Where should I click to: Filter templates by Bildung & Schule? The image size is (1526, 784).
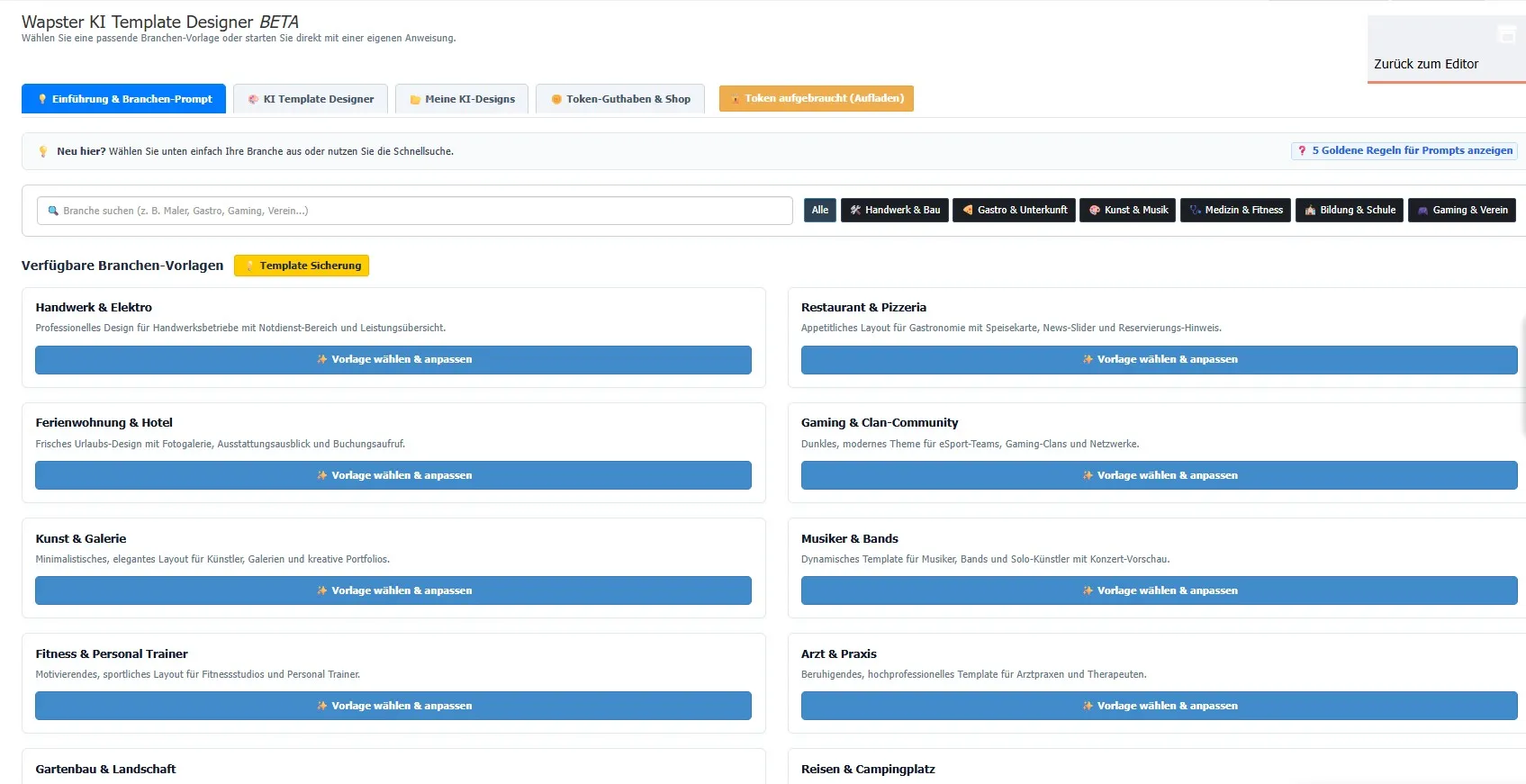click(x=1350, y=210)
